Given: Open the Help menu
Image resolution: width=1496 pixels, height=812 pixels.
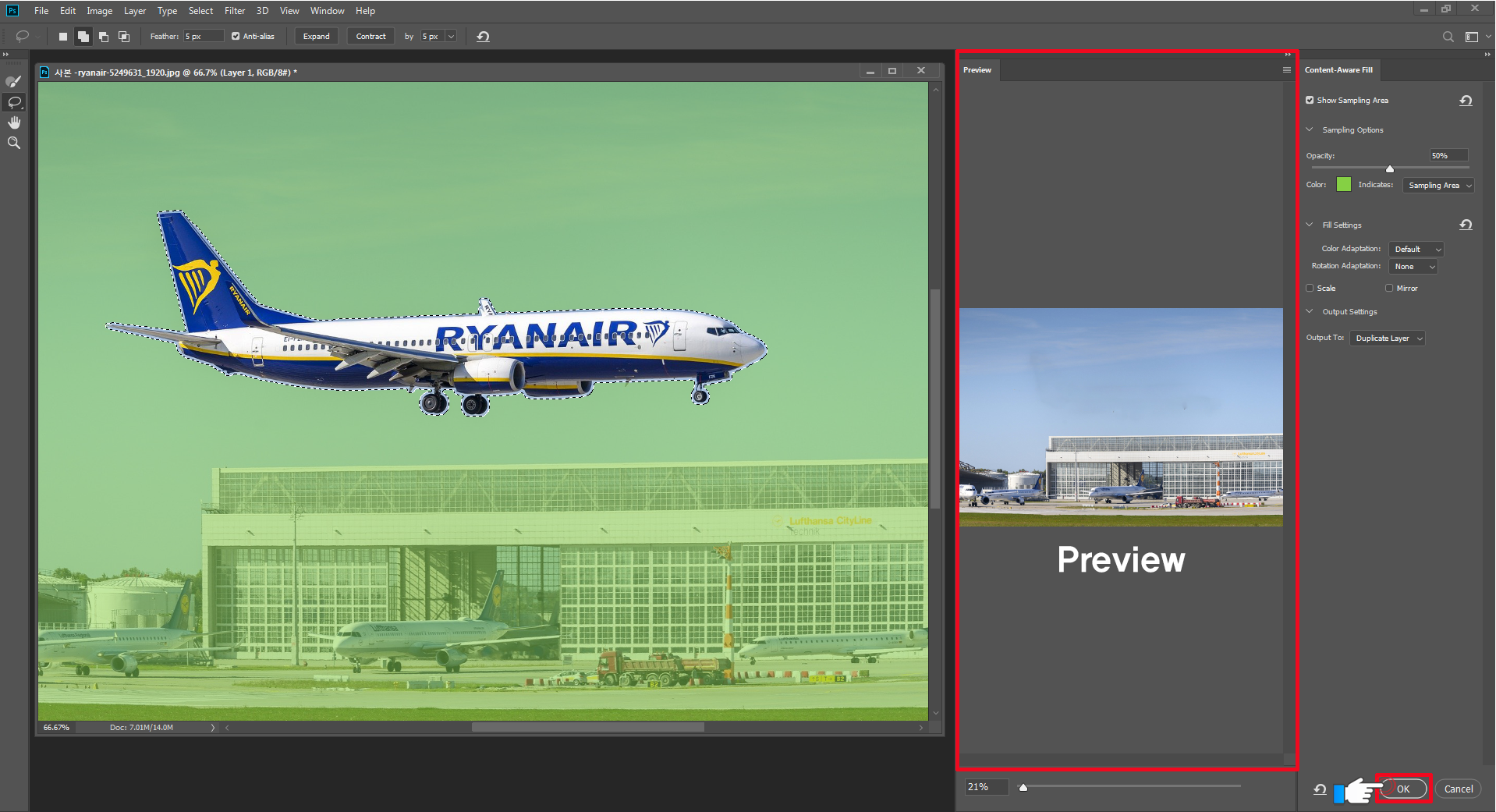Looking at the screenshot, I should tap(365, 11).
